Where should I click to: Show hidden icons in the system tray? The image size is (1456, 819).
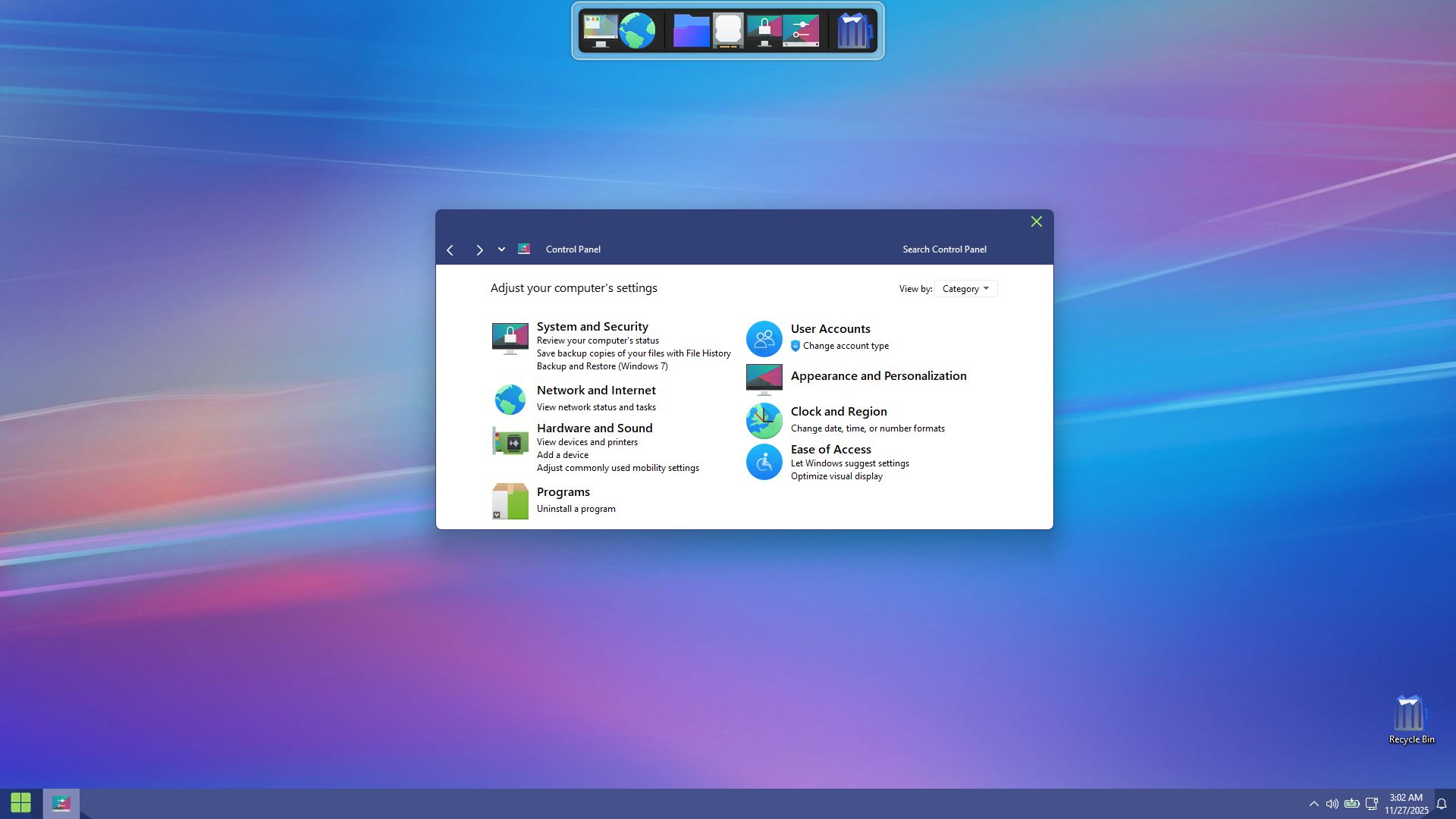tap(1313, 804)
